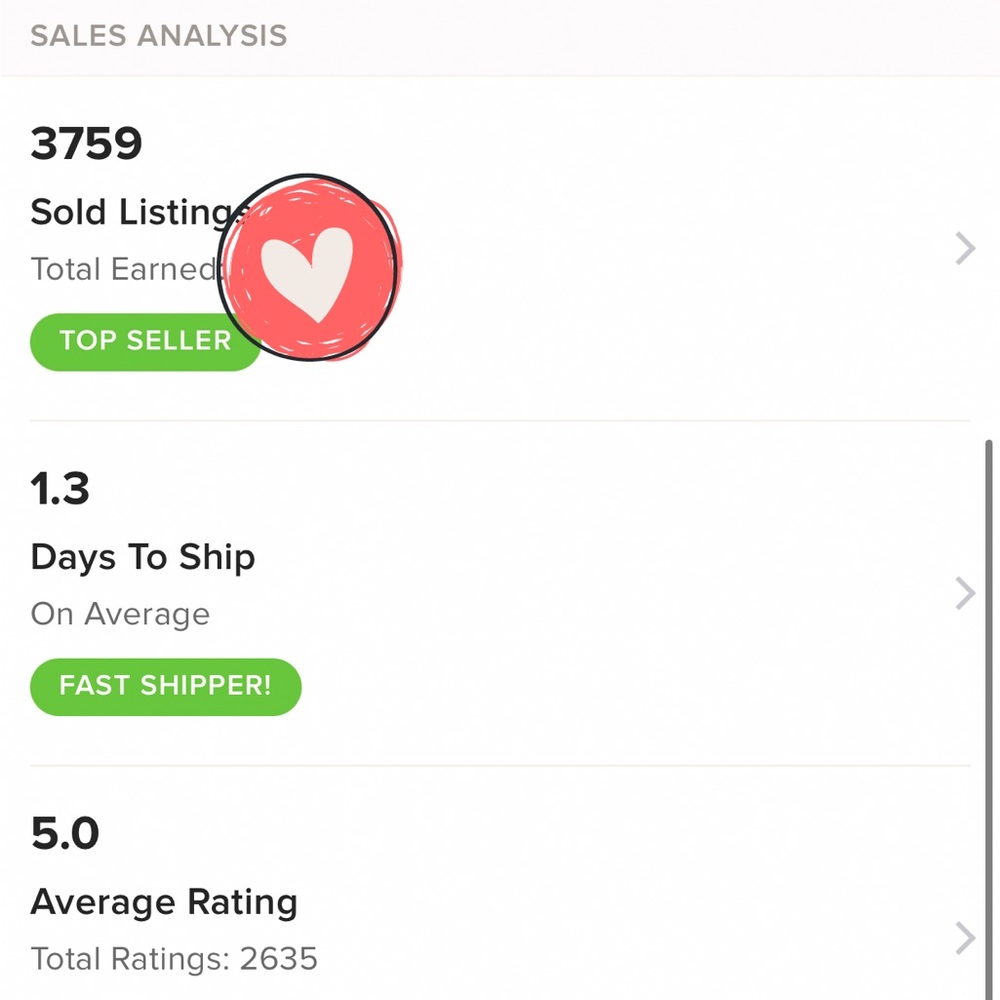Click the vertical scrollbar on right edge
The width and height of the screenshot is (1000, 1000).
990,700
